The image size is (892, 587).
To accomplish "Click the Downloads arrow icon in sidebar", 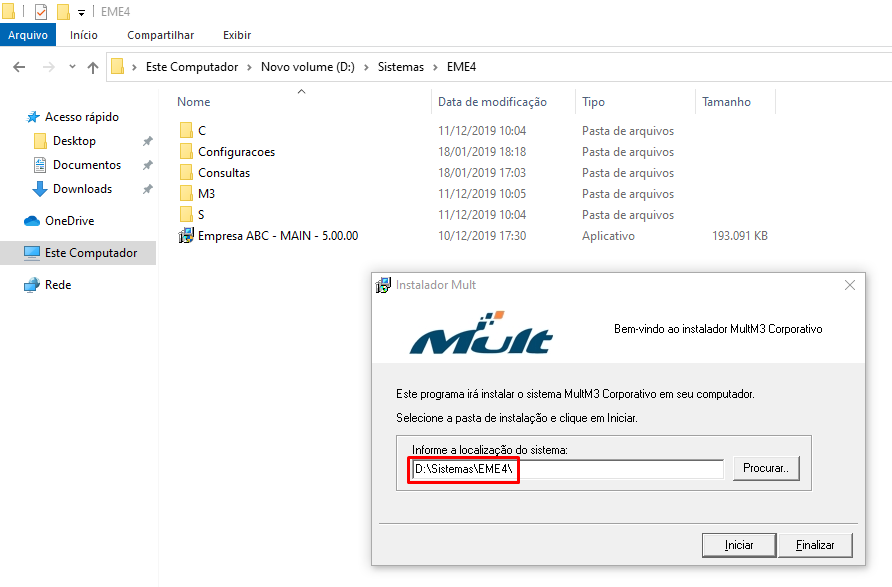I will coord(40,189).
